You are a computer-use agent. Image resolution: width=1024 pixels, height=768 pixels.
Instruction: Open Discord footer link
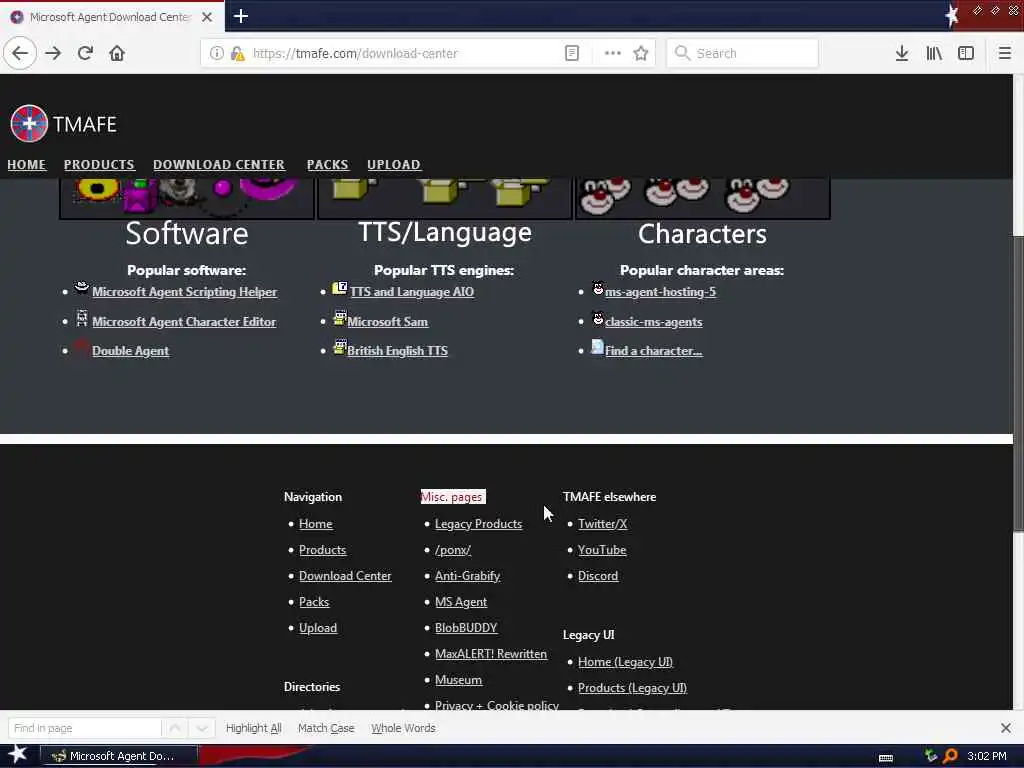click(598, 576)
